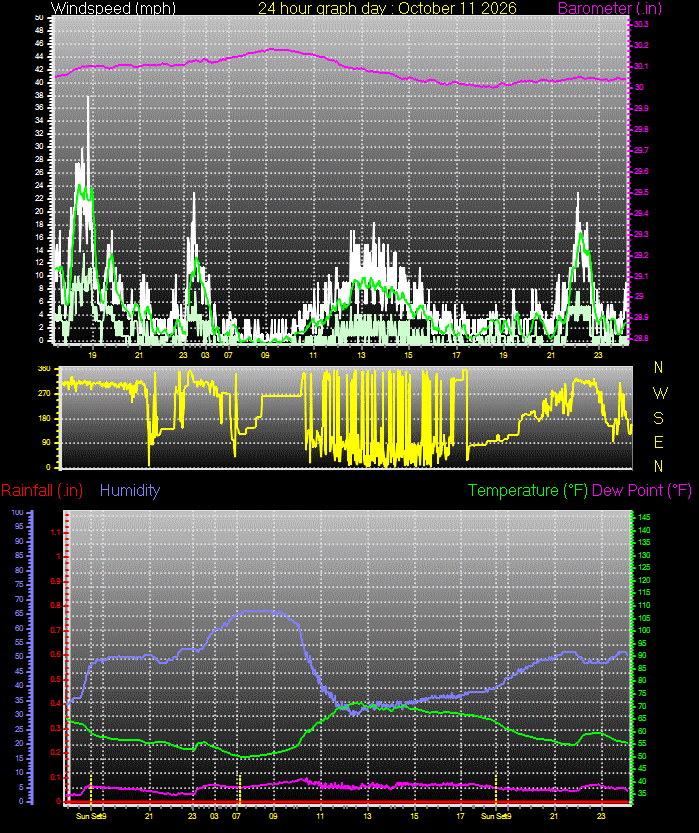Click the 145 value on temperature axis

pyautogui.click(x=644, y=517)
